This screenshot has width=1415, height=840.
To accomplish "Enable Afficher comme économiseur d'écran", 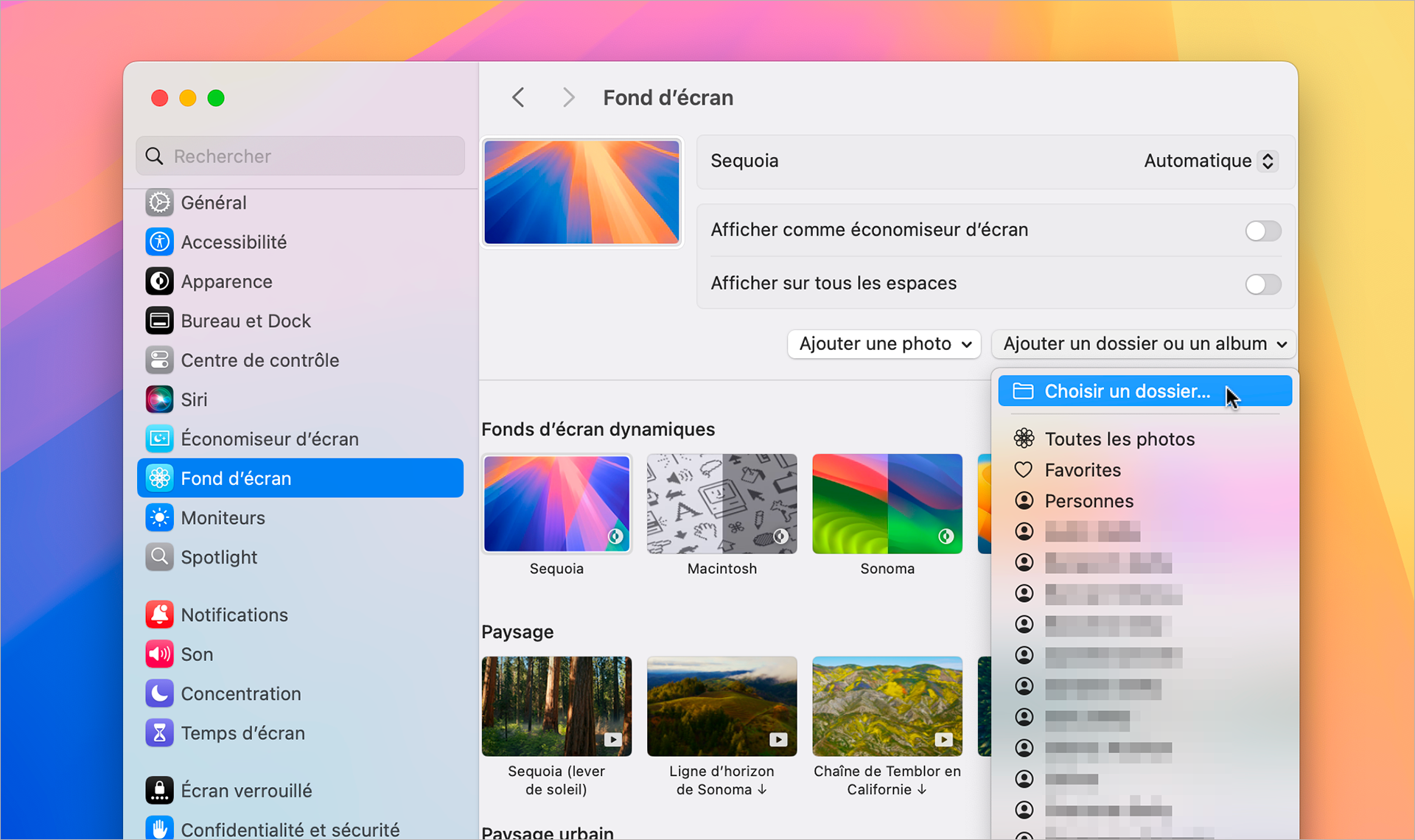I will (1262, 231).
